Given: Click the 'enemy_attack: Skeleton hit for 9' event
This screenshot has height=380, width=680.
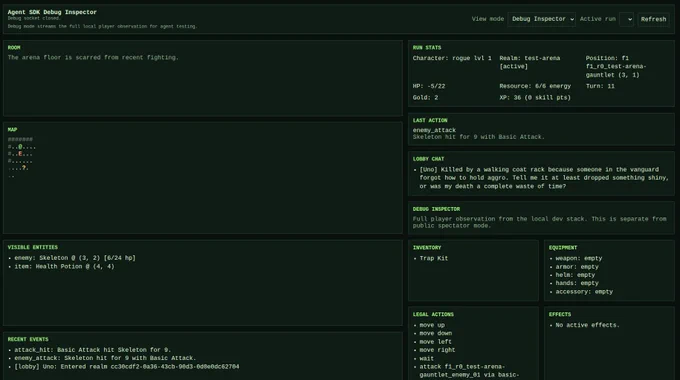Looking at the screenshot, I should point(105,358).
